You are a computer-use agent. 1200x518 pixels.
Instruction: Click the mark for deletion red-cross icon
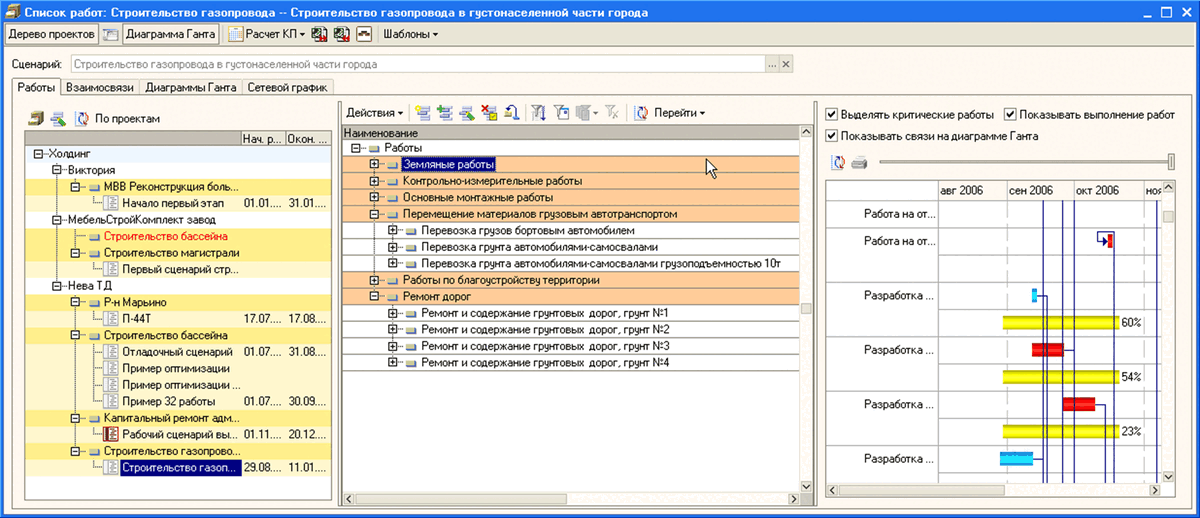tap(489, 113)
